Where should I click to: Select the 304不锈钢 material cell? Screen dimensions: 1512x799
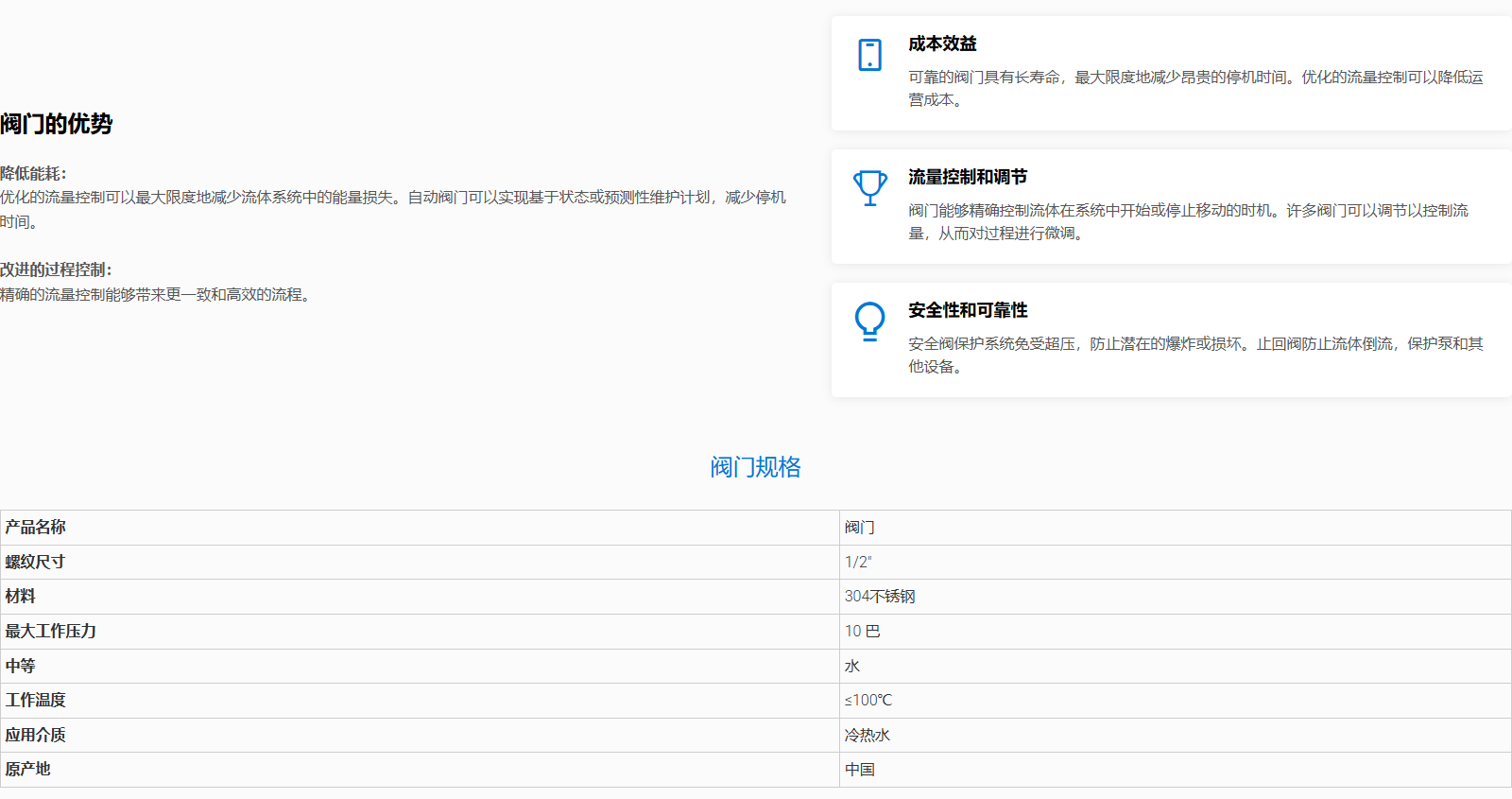pos(880,597)
